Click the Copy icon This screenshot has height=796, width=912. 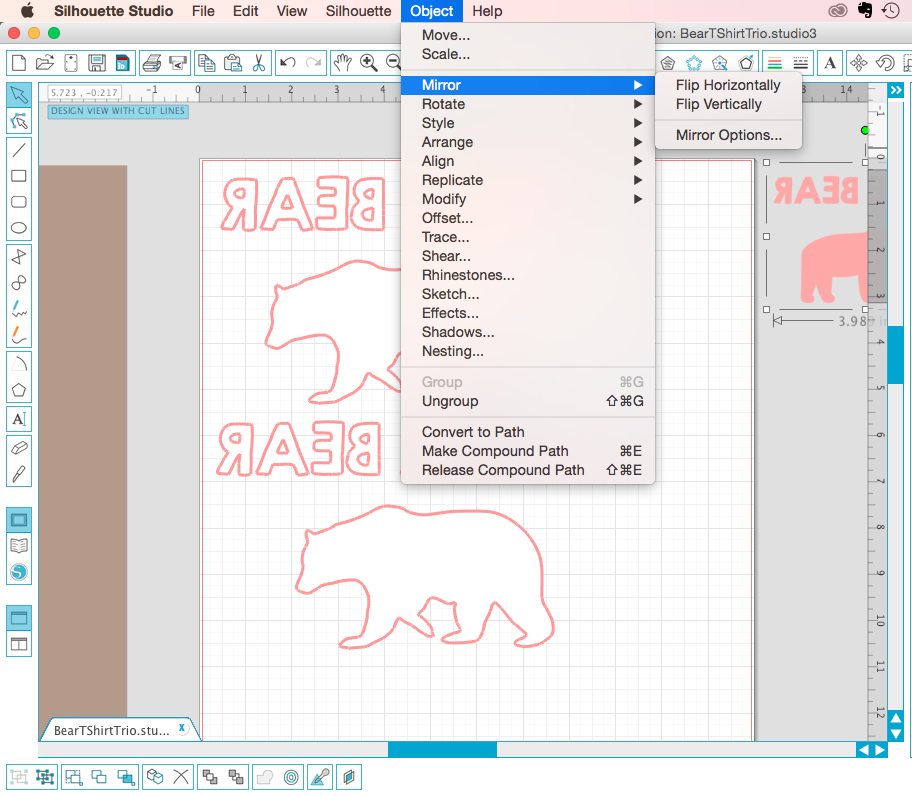point(206,63)
